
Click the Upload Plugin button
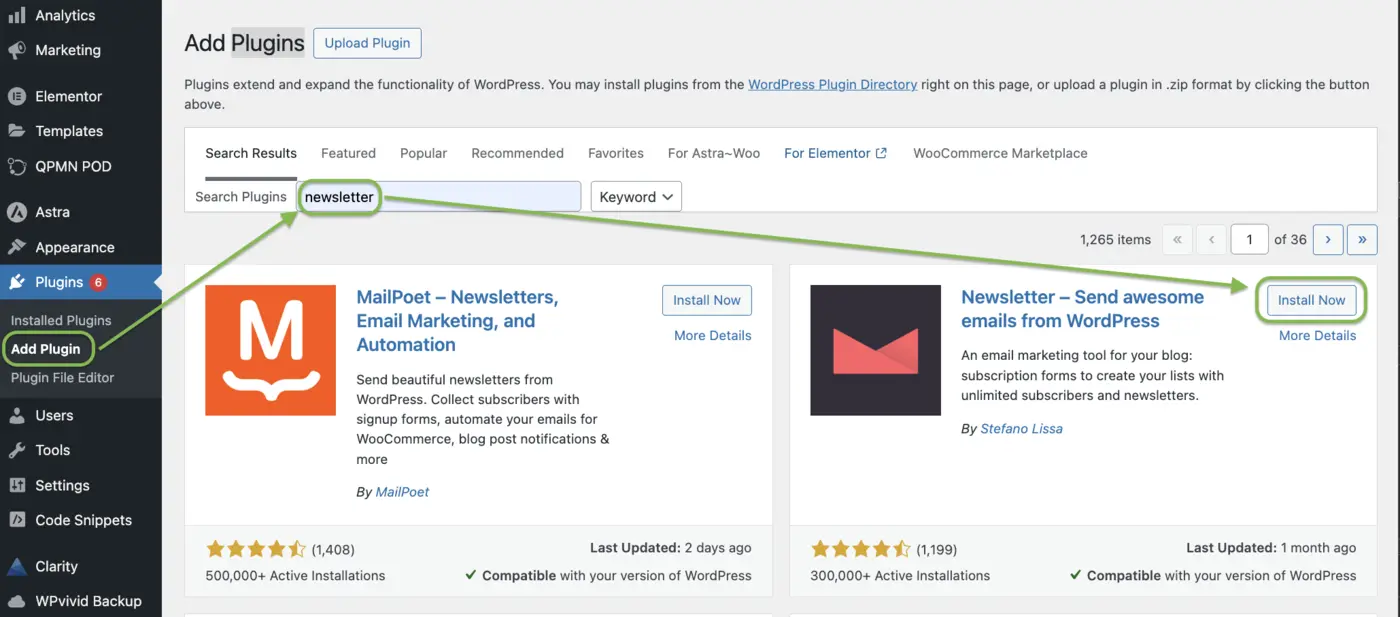tap(367, 43)
